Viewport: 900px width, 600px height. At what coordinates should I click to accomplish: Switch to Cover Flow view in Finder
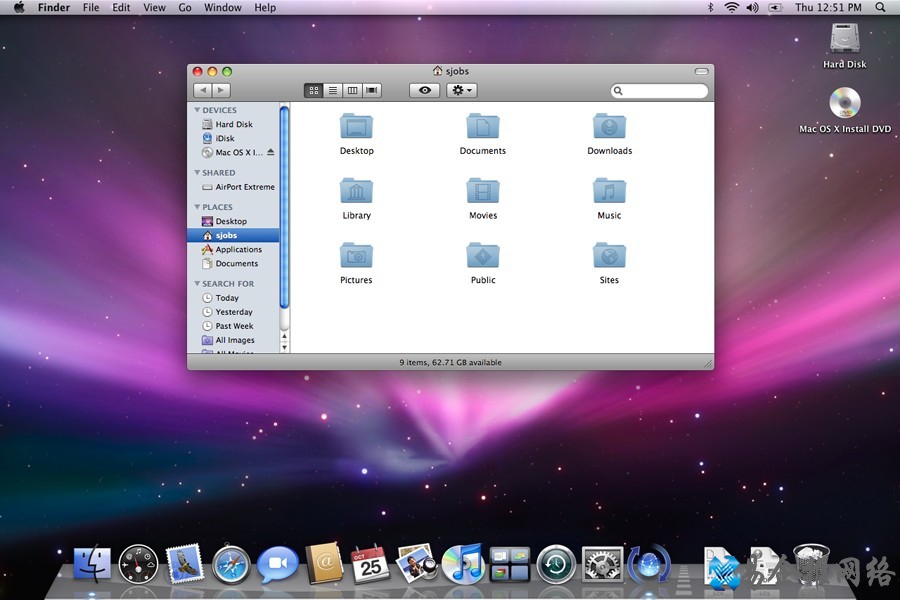pyautogui.click(x=371, y=90)
